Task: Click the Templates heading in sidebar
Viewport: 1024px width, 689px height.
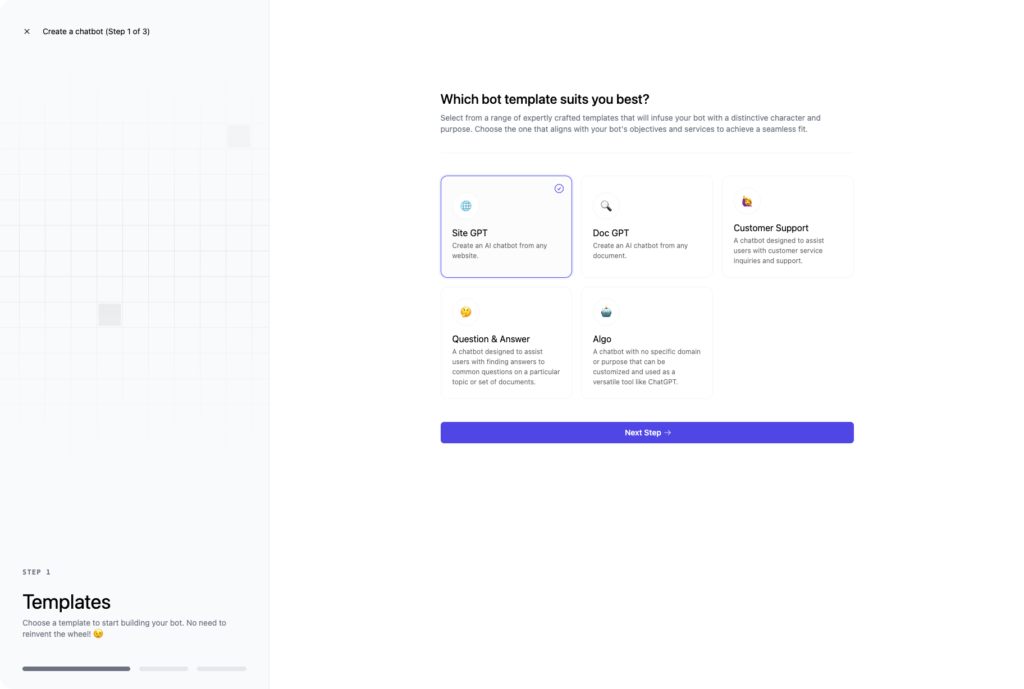Action: [x=67, y=601]
